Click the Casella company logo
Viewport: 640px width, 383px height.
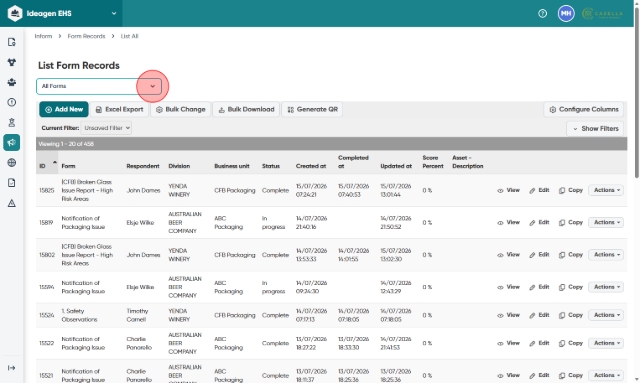[602, 13]
